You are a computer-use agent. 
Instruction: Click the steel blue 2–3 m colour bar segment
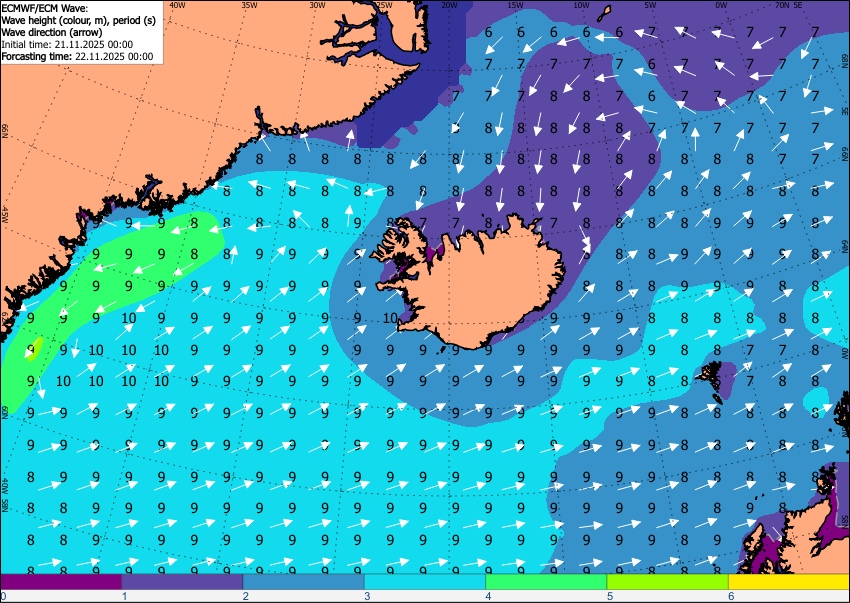[x=304, y=582]
